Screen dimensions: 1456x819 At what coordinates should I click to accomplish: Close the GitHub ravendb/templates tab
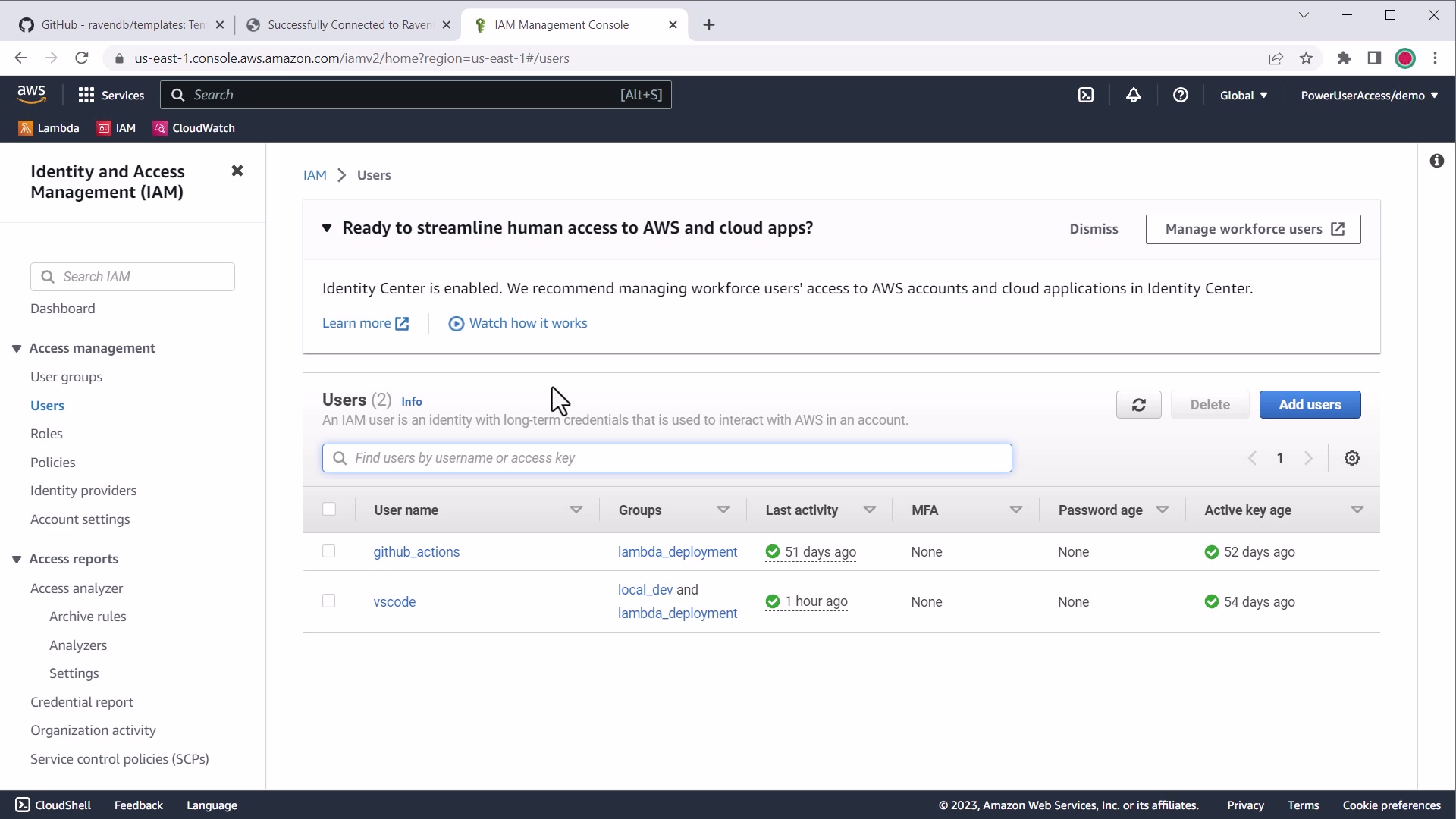point(220,25)
